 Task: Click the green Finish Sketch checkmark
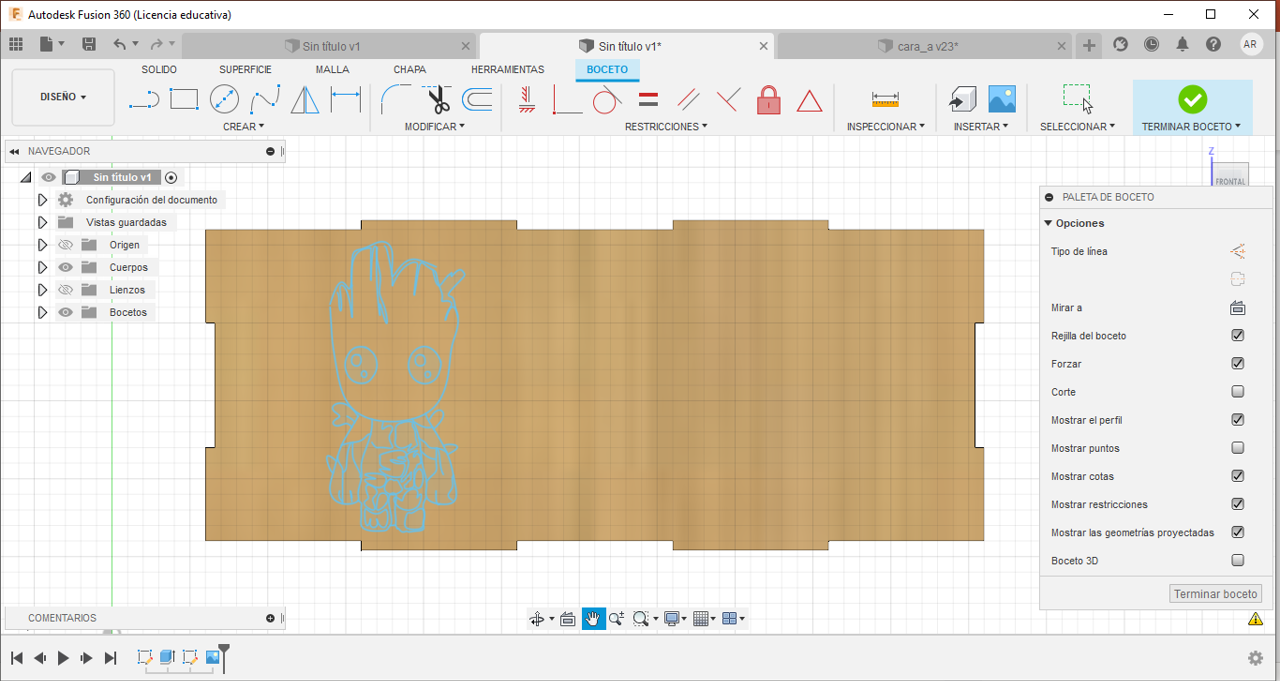pos(1192,99)
